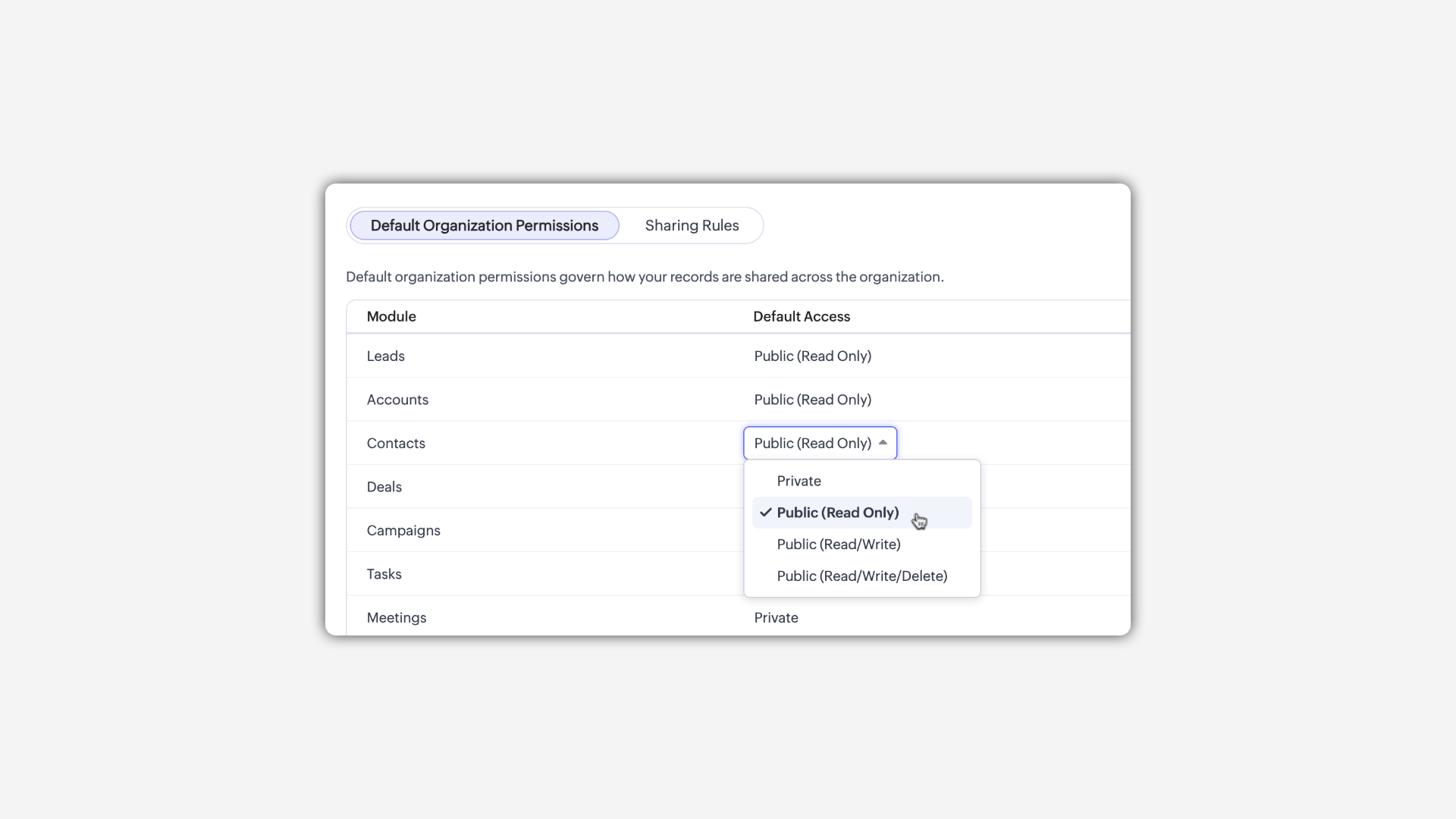Choose the Public (Read/Write/Delete) option
This screenshot has width=1456, height=819.
(x=861, y=576)
